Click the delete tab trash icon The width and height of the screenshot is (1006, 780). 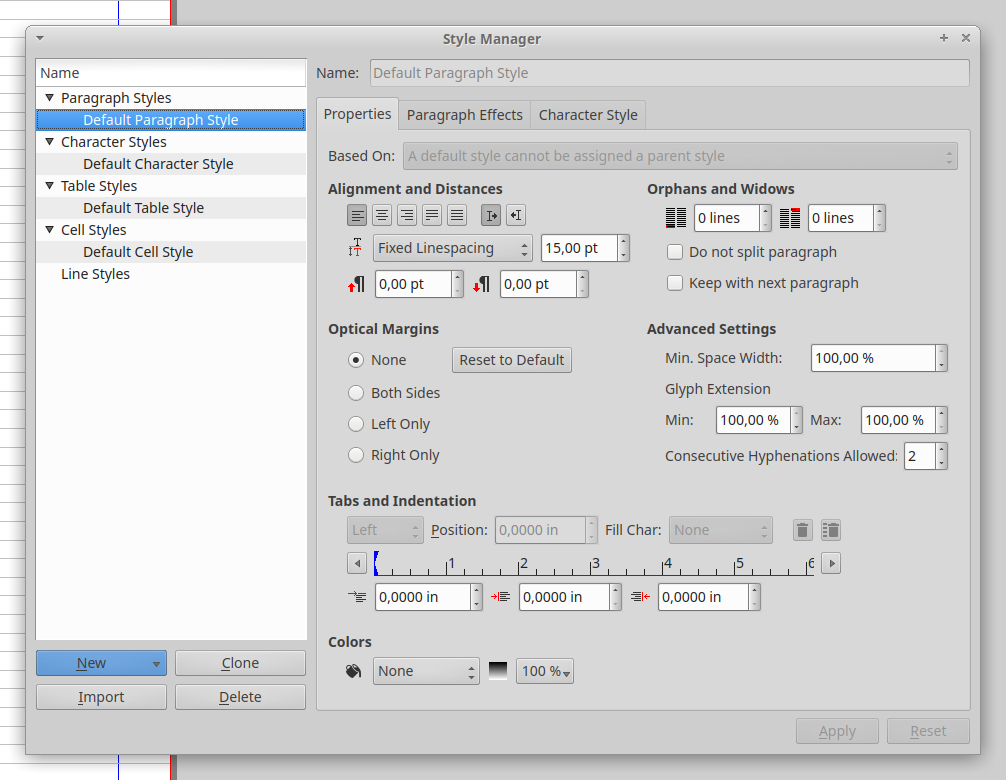point(802,530)
